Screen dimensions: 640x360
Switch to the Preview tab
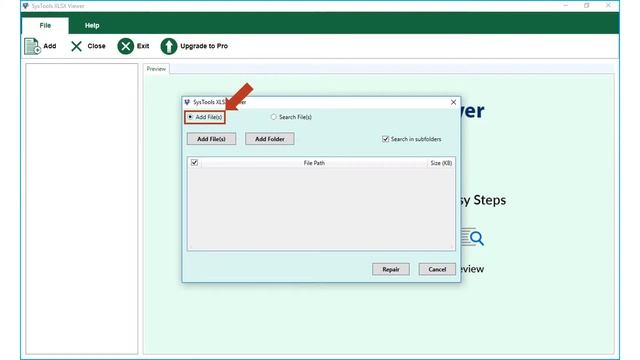tap(156, 69)
